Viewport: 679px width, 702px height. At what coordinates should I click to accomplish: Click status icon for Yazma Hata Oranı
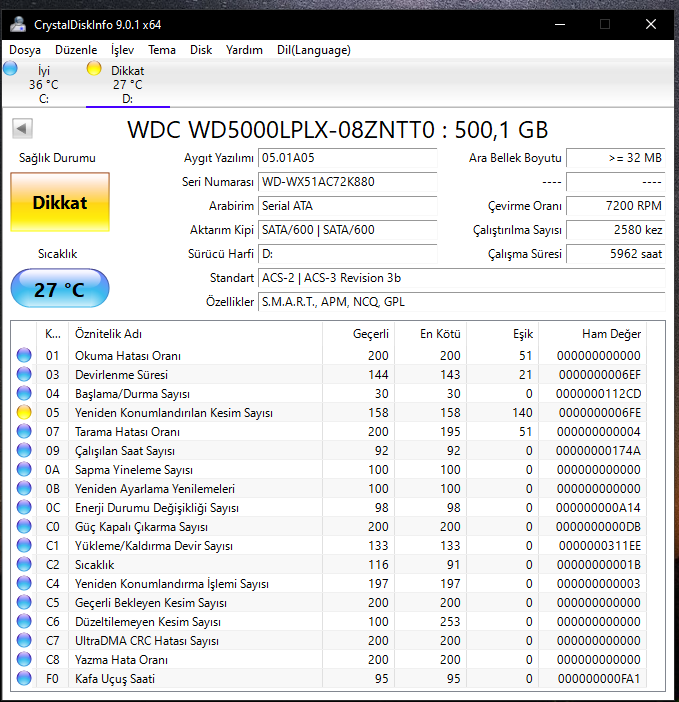(x=24, y=659)
